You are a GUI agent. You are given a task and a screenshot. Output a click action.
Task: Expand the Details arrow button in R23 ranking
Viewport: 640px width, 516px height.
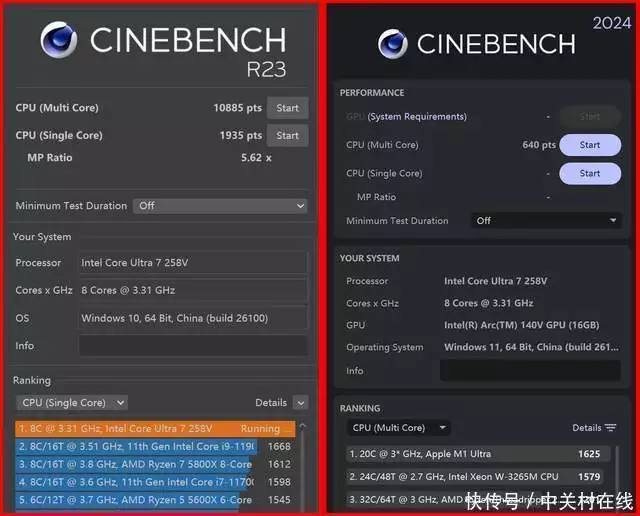(300, 403)
